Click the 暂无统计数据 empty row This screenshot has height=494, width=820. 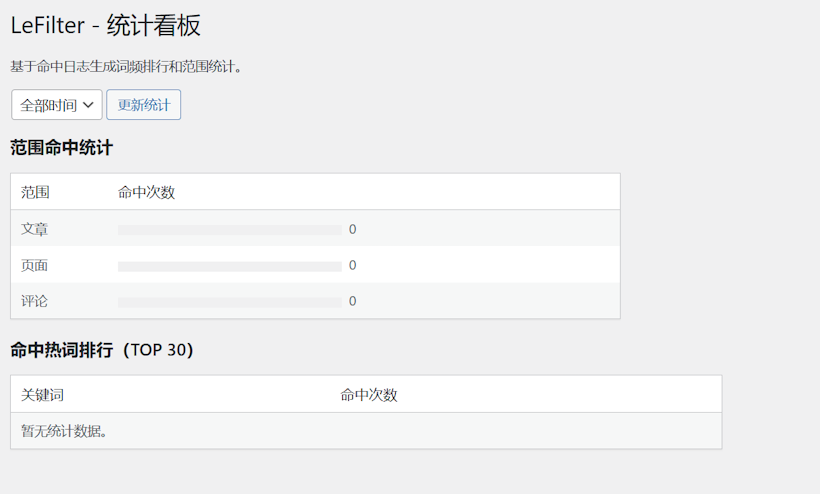pyautogui.click(x=64, y=431)
